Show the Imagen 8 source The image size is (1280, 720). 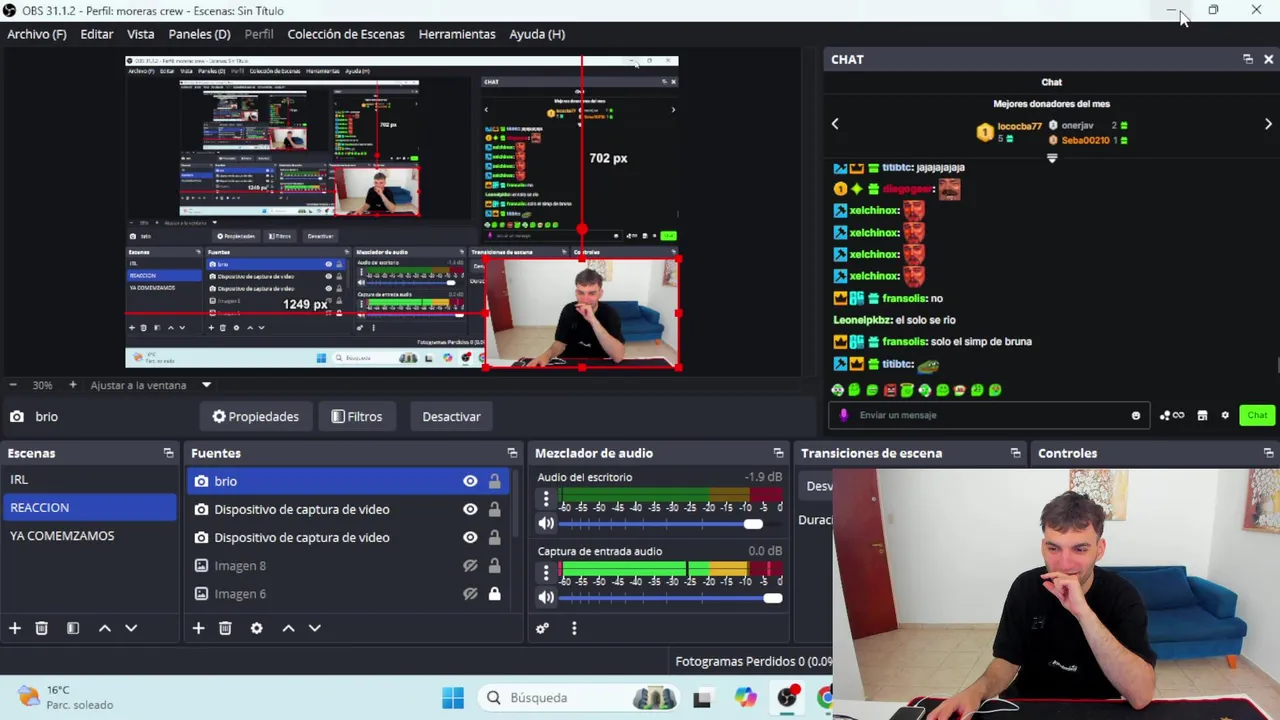tap(470, 565)
